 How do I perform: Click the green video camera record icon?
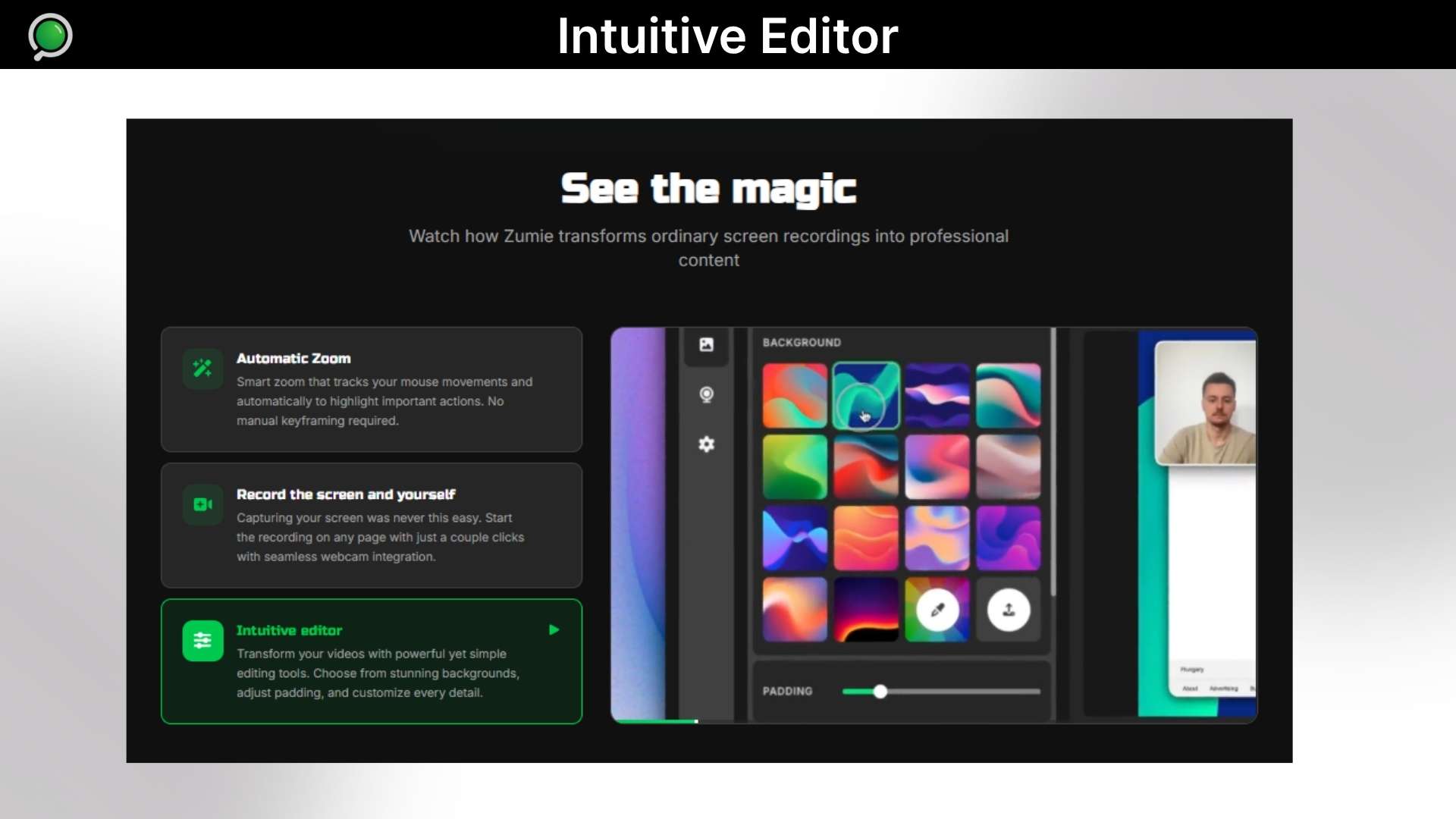[x=202, y=504]
